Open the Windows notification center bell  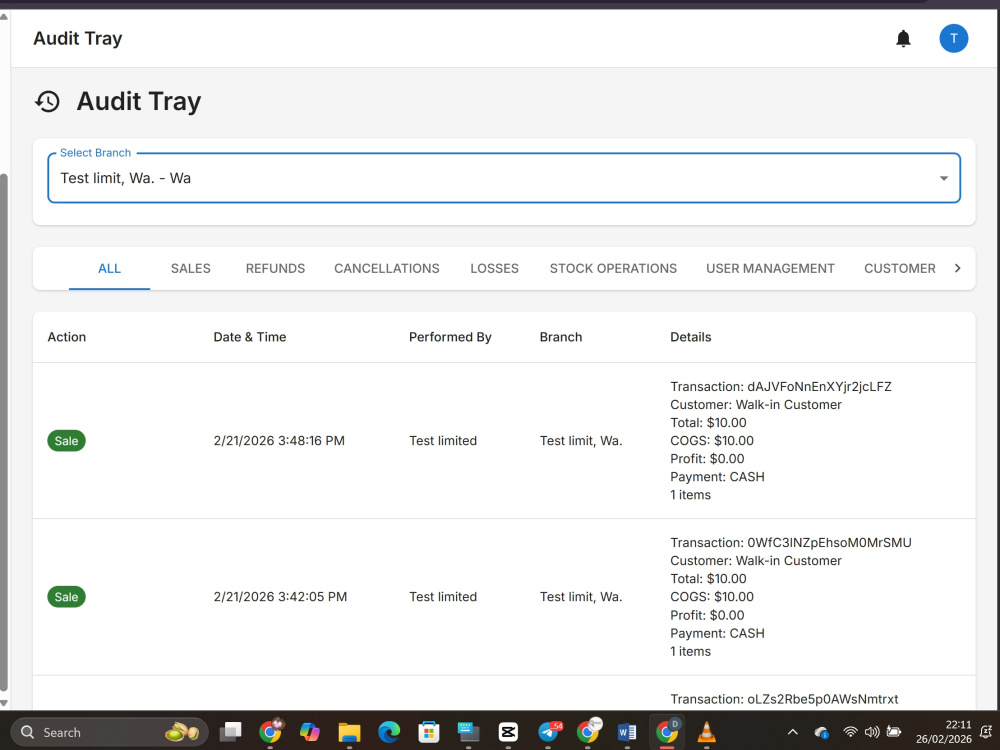[x=986, y=732]
